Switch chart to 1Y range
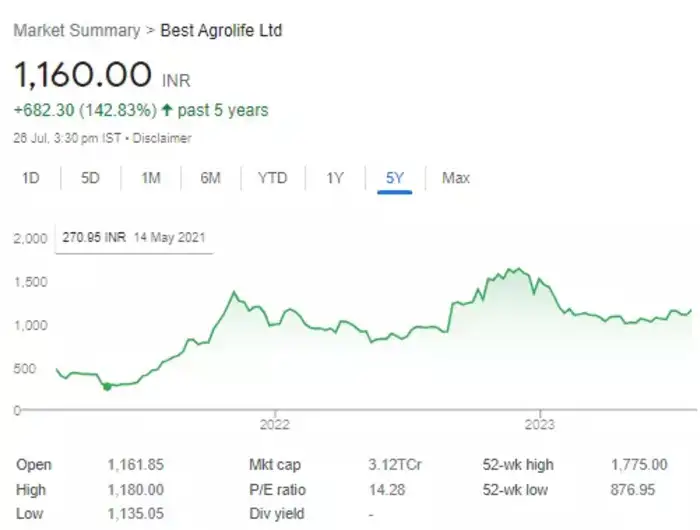This screenshot has height=530, width=700. 335,178
